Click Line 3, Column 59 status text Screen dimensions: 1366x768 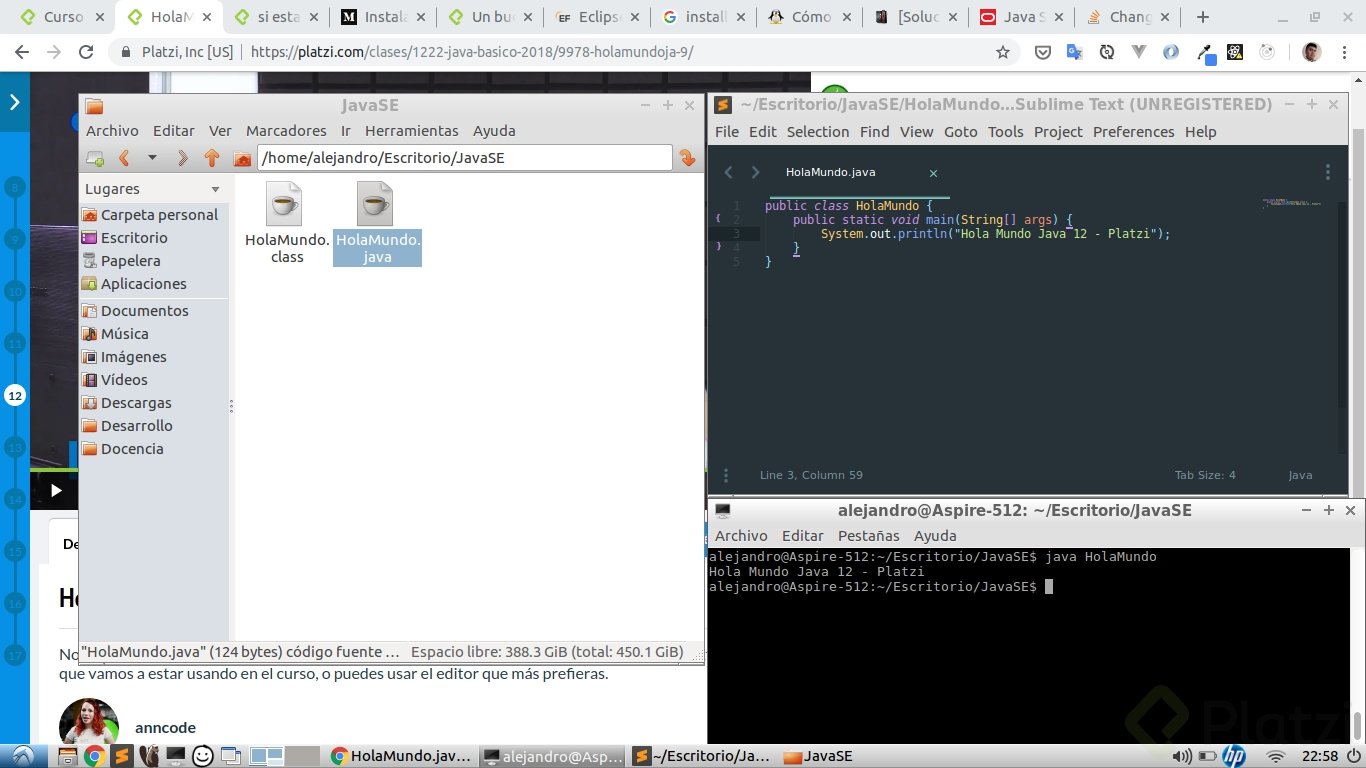click(811, 475)
